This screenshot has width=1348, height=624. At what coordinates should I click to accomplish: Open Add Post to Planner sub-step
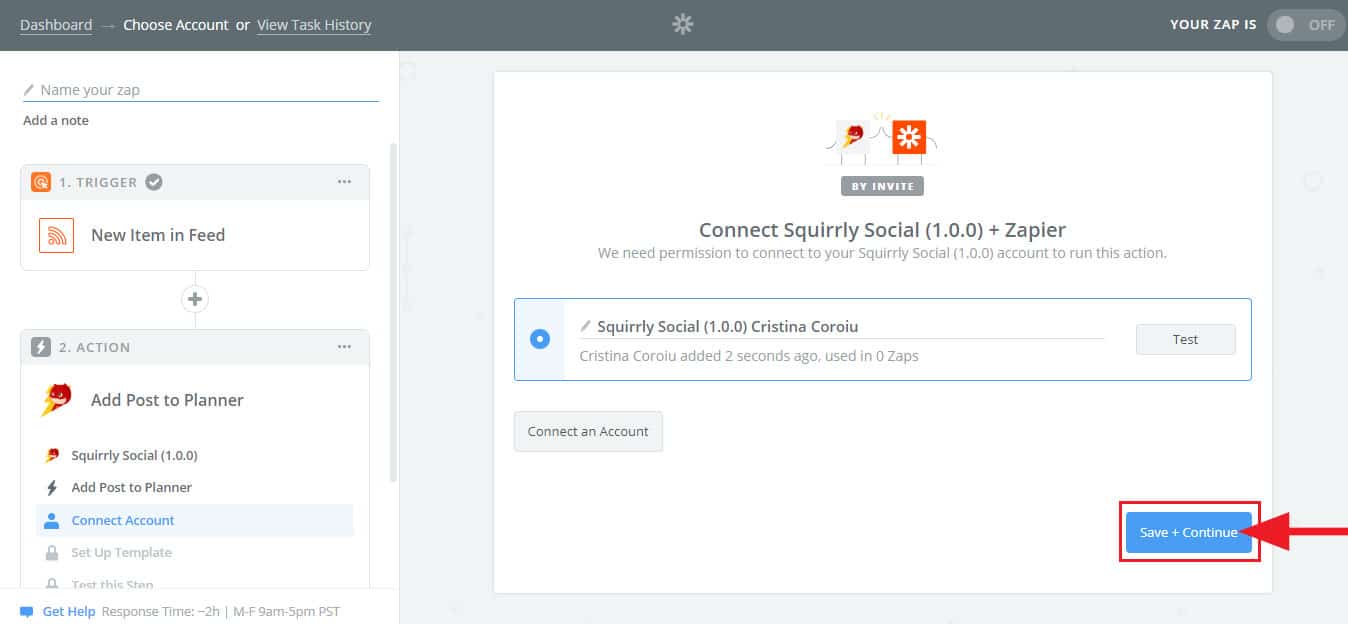(x=131, y=487)
